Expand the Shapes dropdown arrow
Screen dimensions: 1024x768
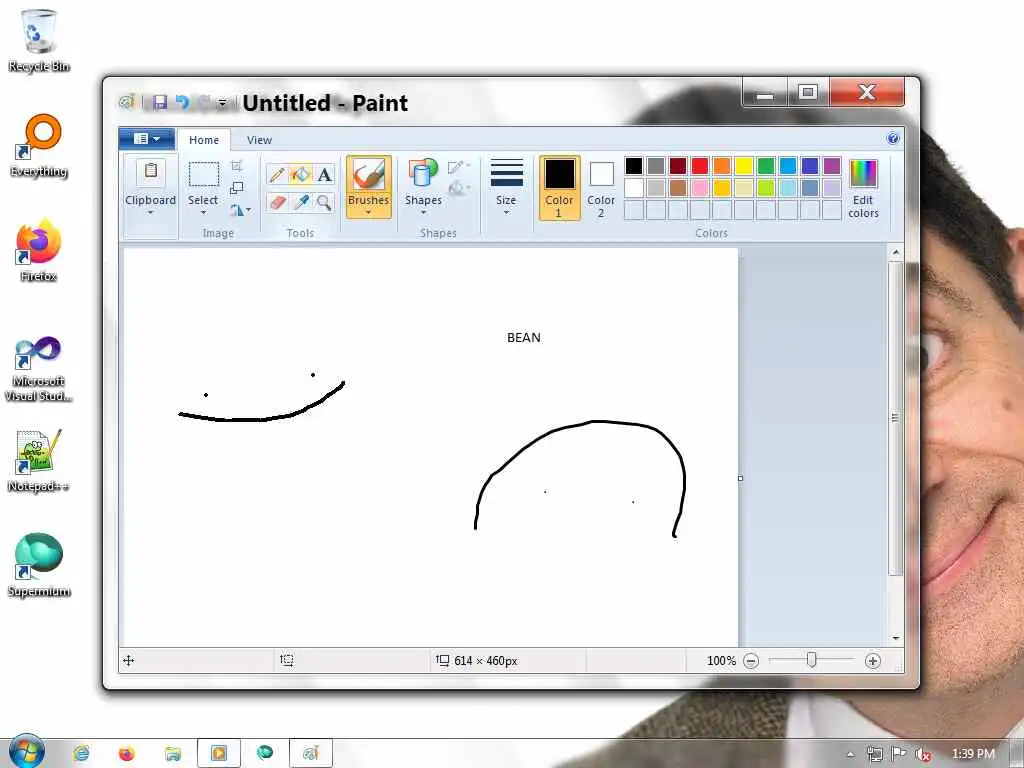point(423,212)
